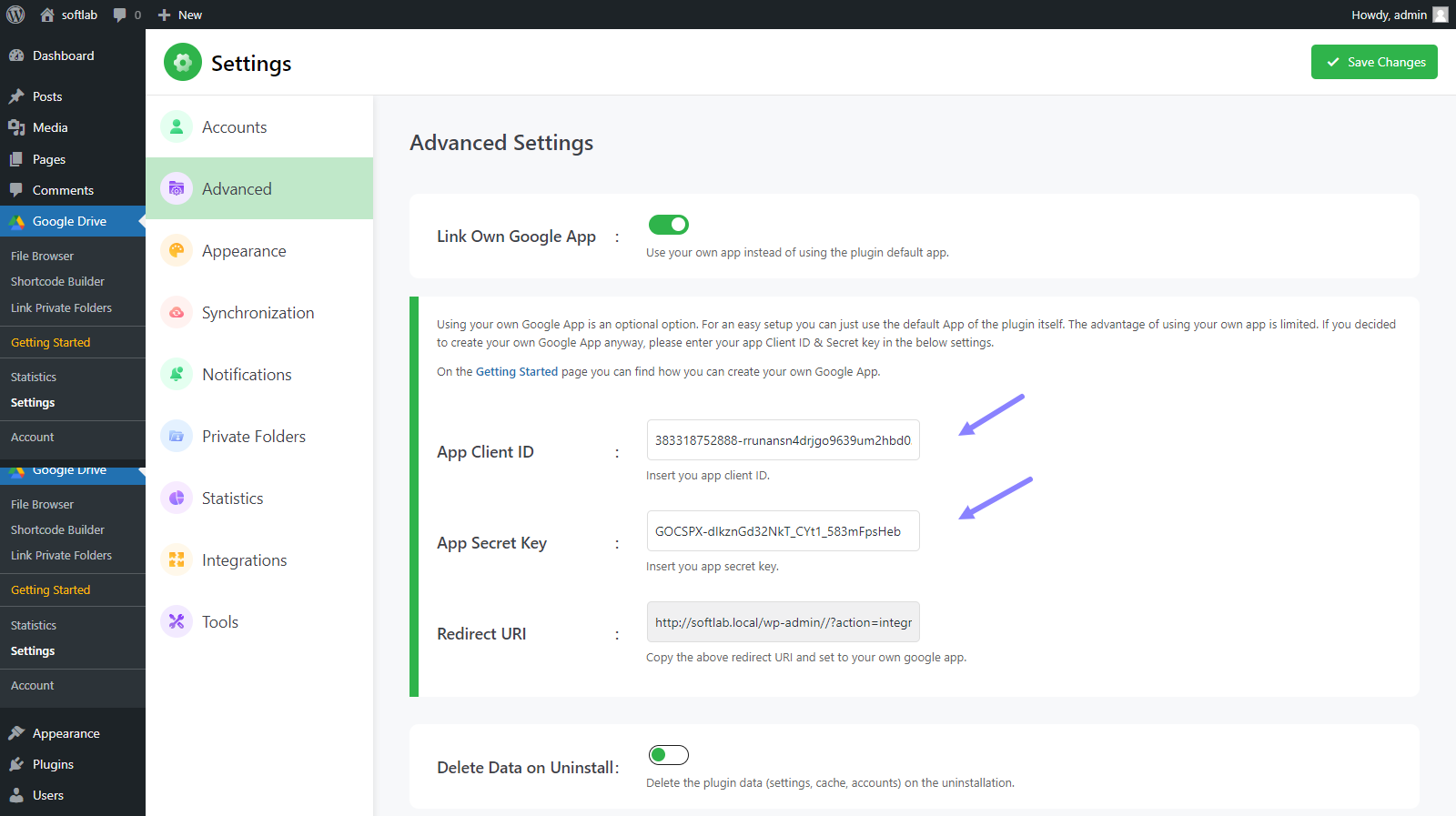Click the Plugins plug icon
Viewport: 1456px width, 816px height.
coord(16,764)
